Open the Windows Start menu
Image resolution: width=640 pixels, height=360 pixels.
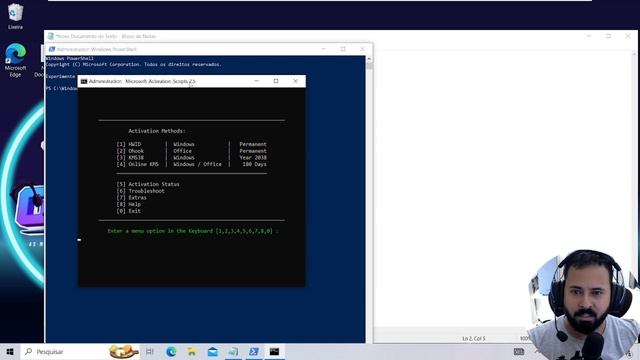tap(10, 351)
